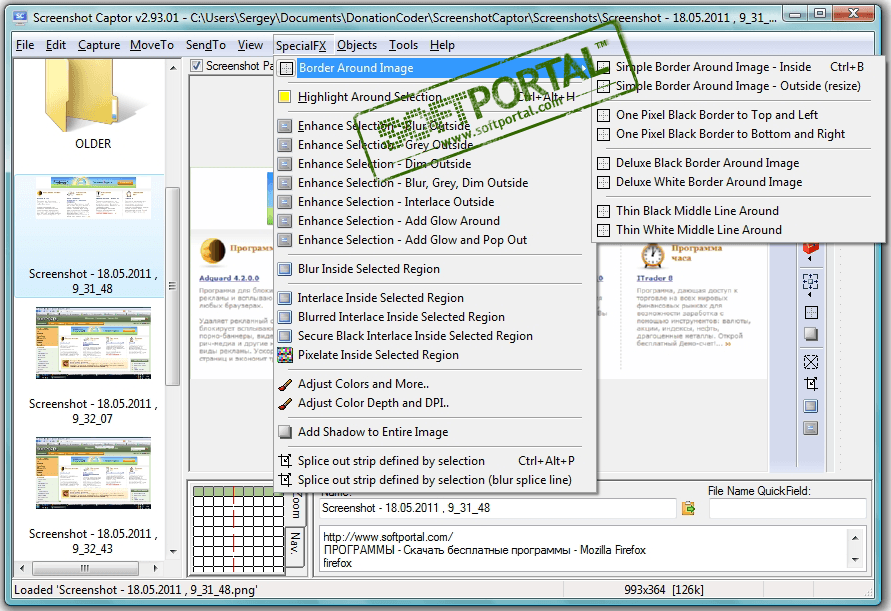This screenshot has width=891, height=611.
Task: Click comment box scroll down arrow
Action: (x=855, y=560)
